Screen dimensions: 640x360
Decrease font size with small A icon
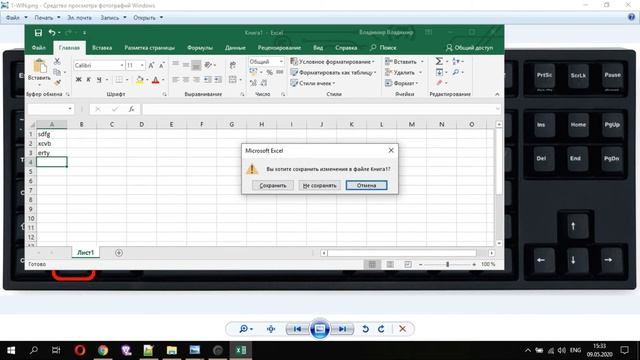tap(162, 65)
